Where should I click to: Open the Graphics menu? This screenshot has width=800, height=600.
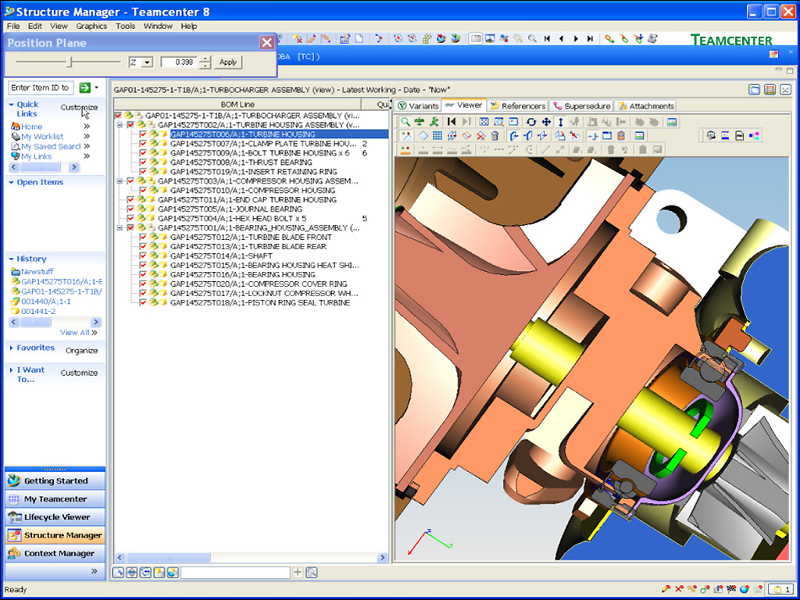(x=92, y=26)
